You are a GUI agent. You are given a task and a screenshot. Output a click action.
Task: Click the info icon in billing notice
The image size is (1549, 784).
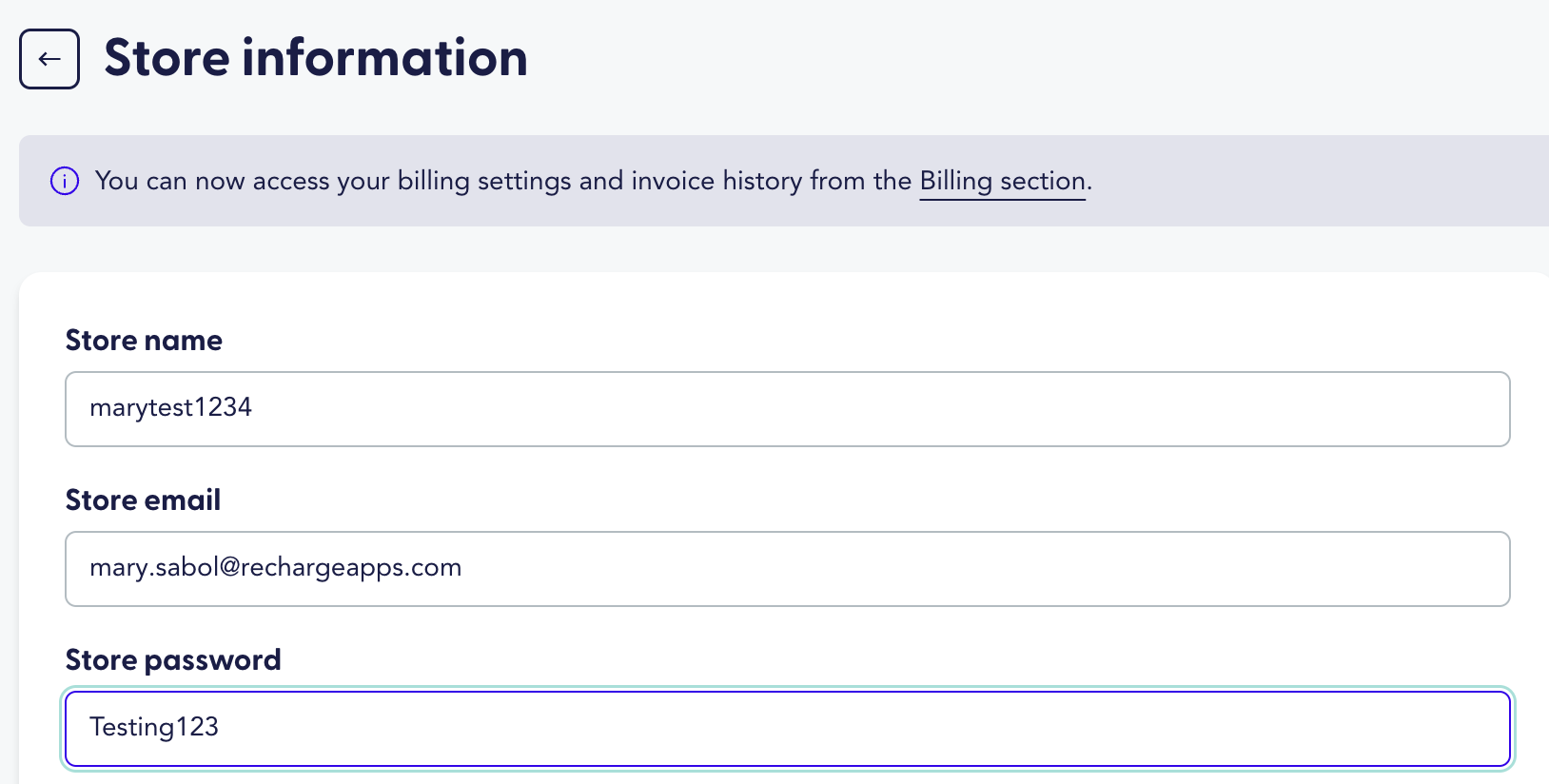(65, 181)
